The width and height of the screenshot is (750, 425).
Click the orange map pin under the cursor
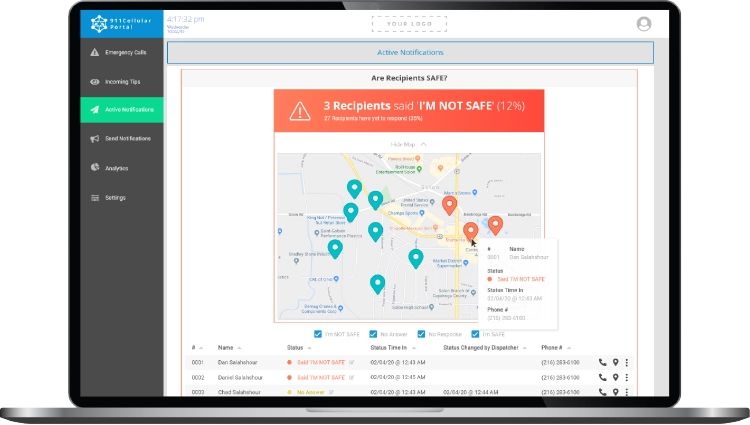(x=471, y=231)
